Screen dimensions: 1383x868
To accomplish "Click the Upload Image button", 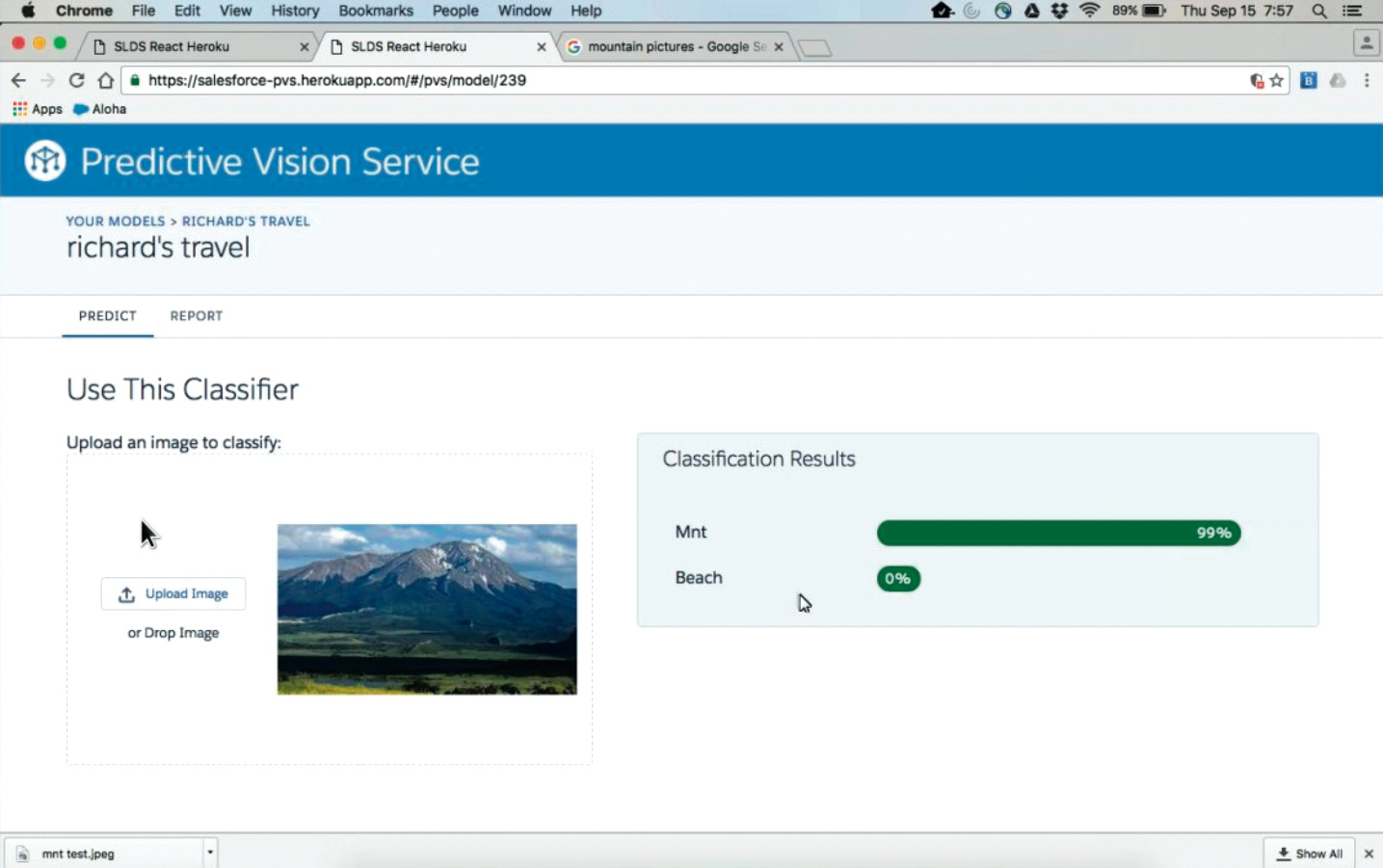I will pyautogui.click(x=173, y=594).
